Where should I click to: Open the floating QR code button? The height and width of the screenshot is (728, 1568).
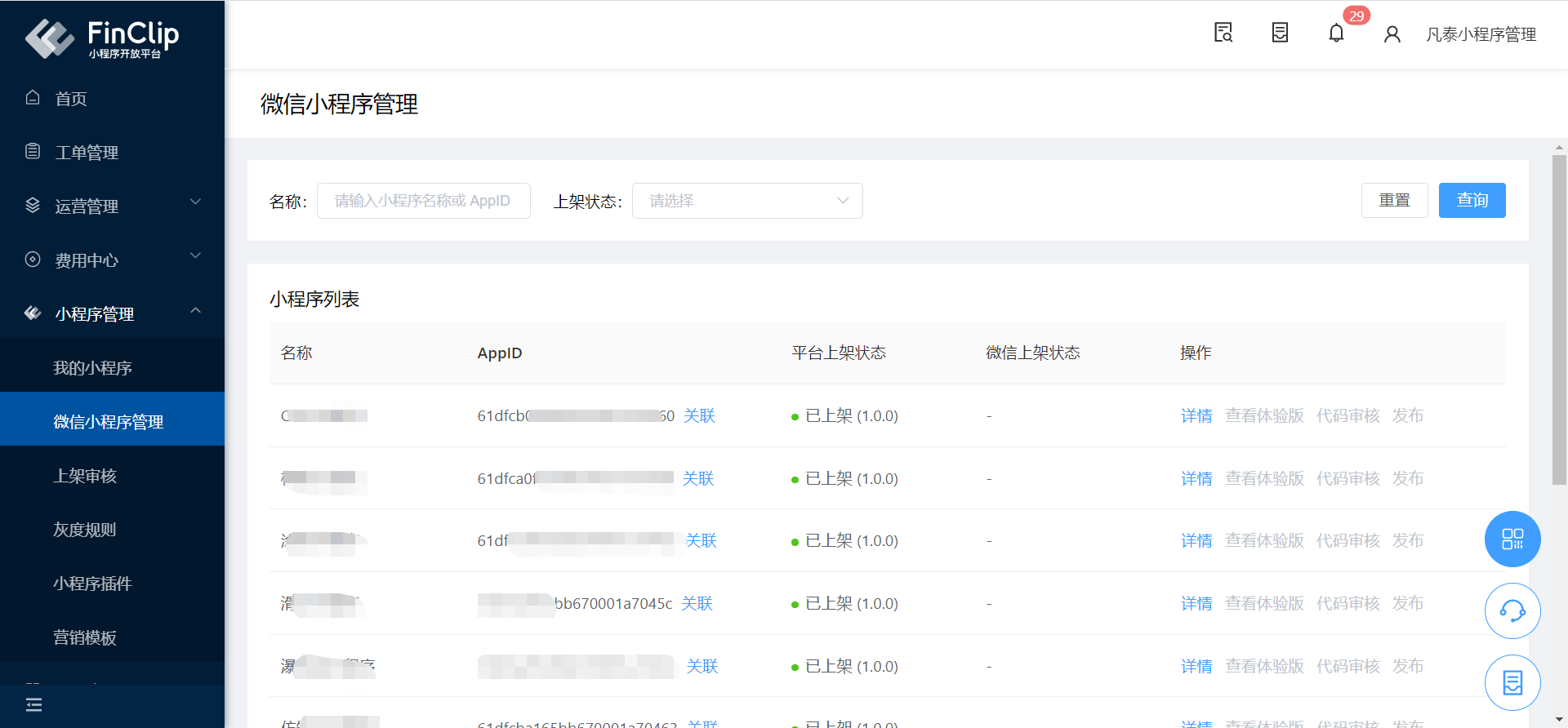pos(1512,539)
